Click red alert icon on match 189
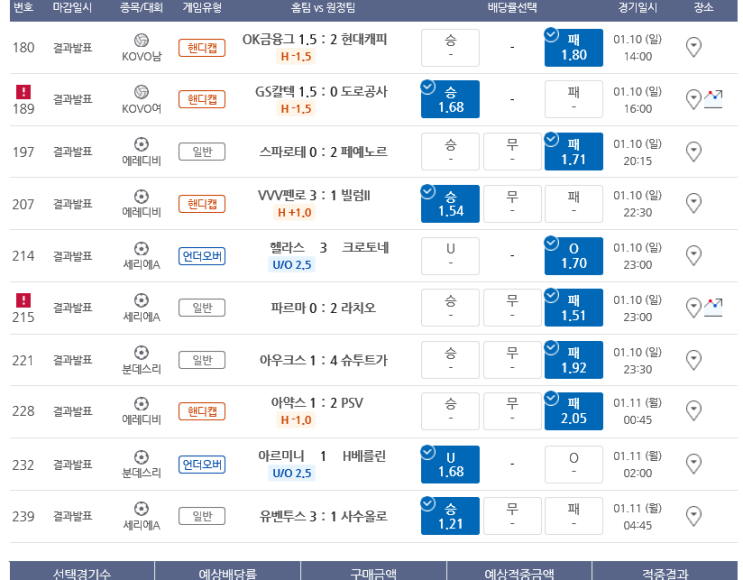The image size is (743, 580). (x=23, y=91)
